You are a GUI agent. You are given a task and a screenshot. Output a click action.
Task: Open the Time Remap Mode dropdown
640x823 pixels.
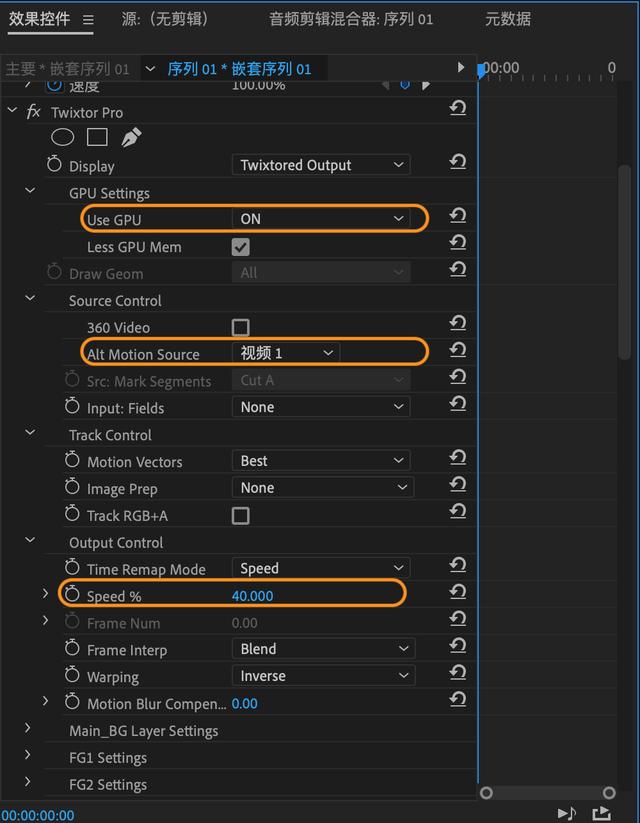[x=321, y=568]
